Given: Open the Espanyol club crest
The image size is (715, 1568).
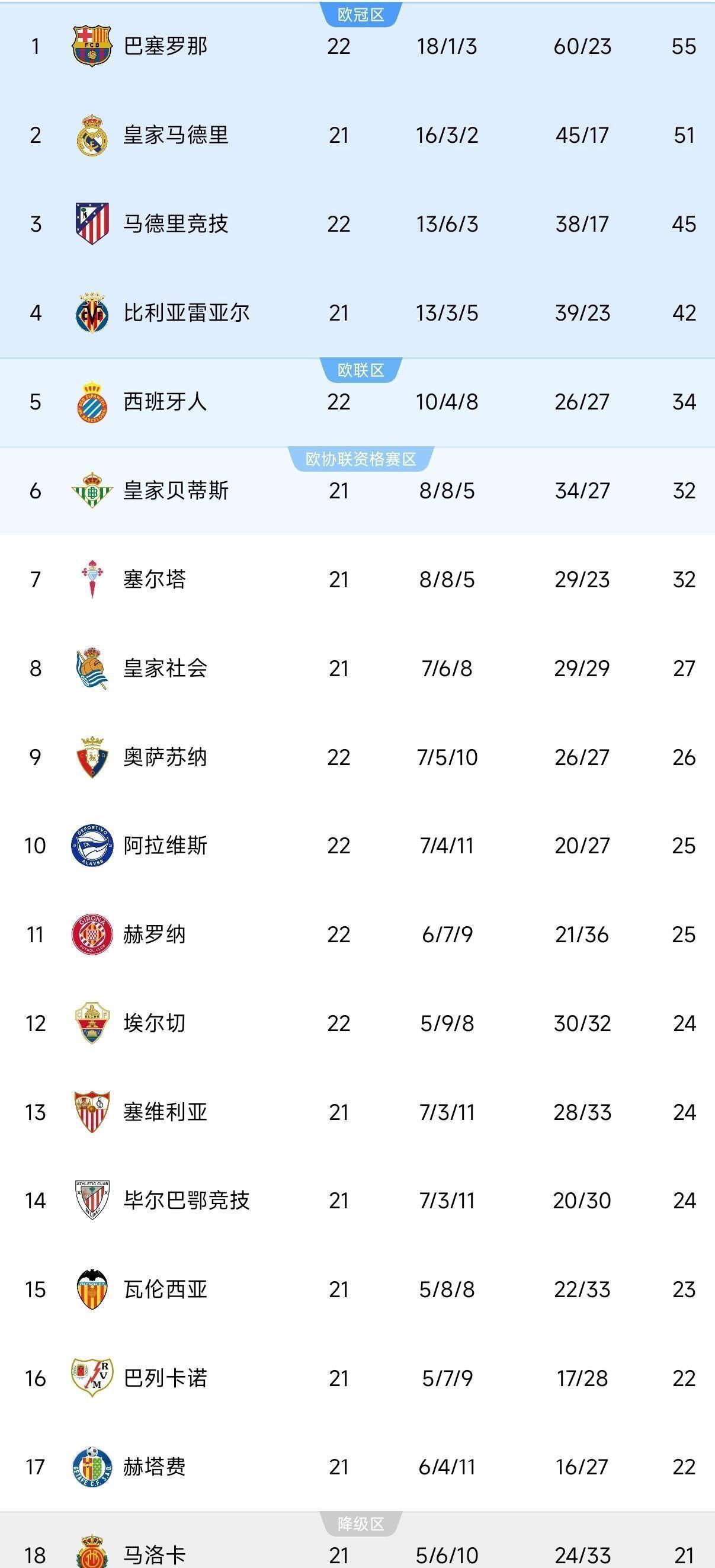Looking at the screenshot, I should click(92, 402).
